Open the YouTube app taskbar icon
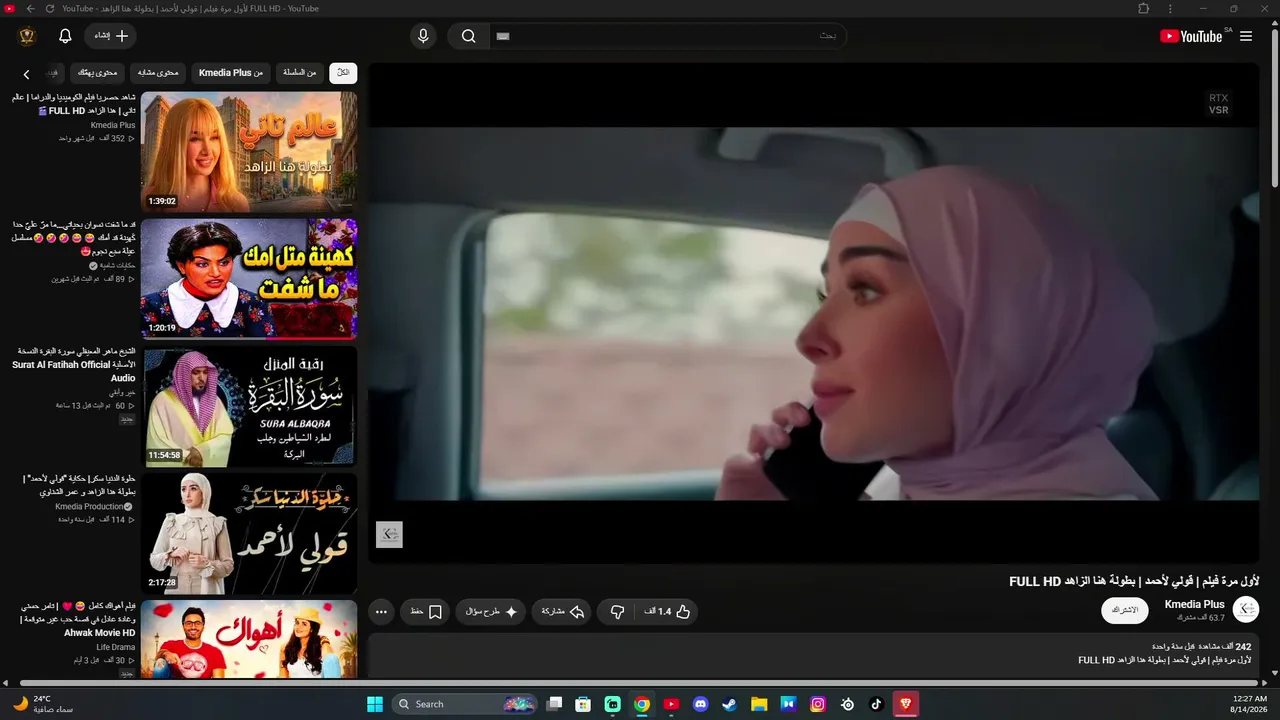Viewport: 1280px width, 720px height. [671, 704]
